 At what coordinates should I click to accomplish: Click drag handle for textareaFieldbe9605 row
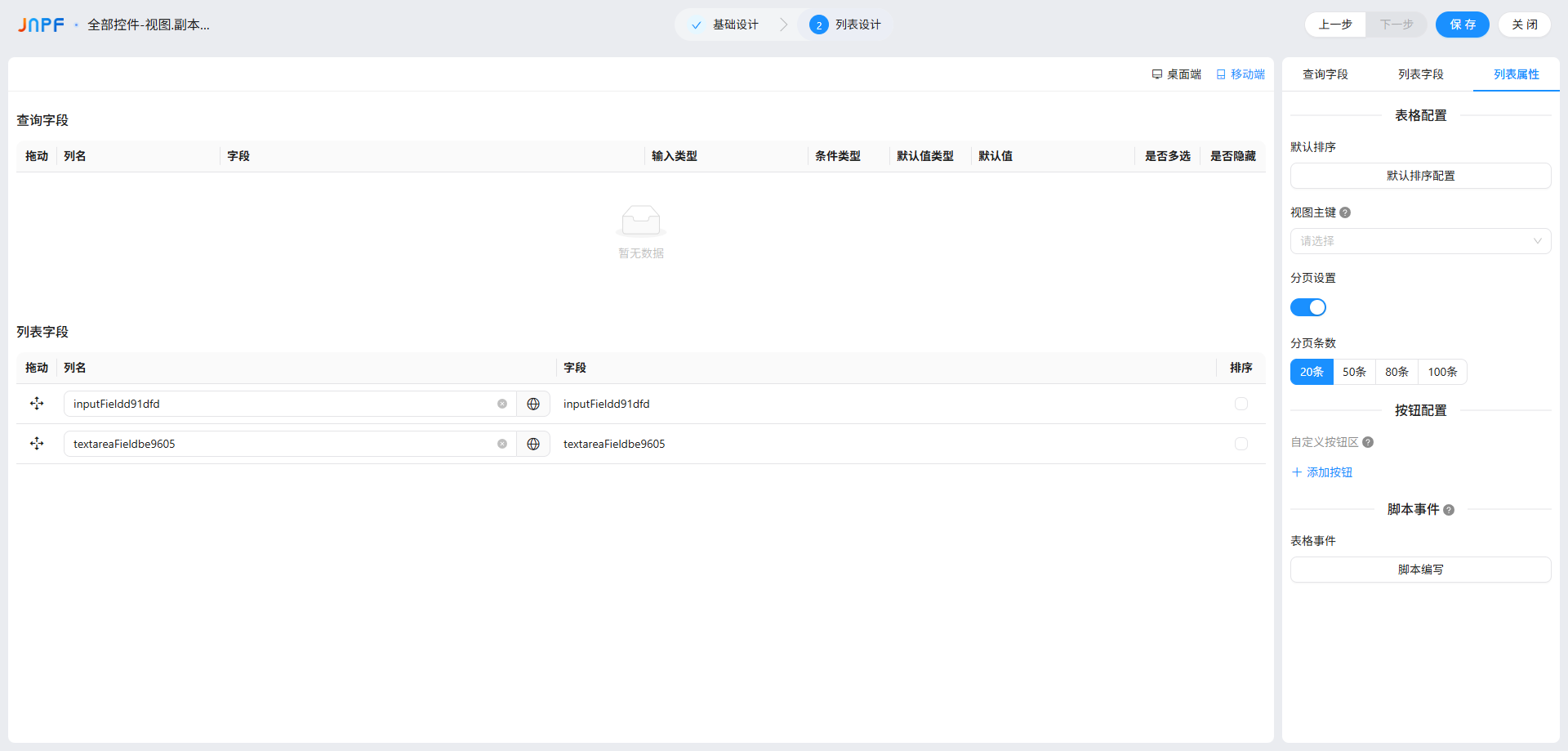click(37, 444)
